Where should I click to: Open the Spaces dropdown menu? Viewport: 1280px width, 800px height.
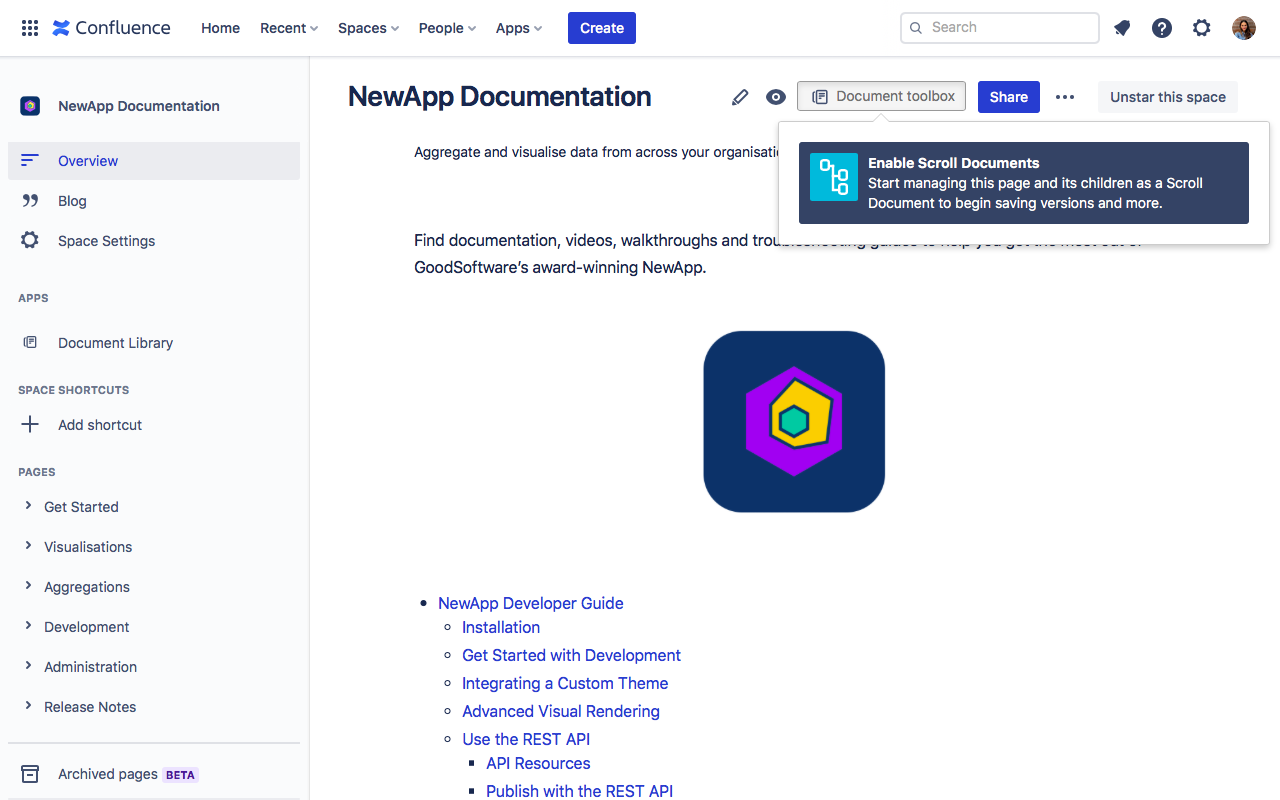pos(368,28)
